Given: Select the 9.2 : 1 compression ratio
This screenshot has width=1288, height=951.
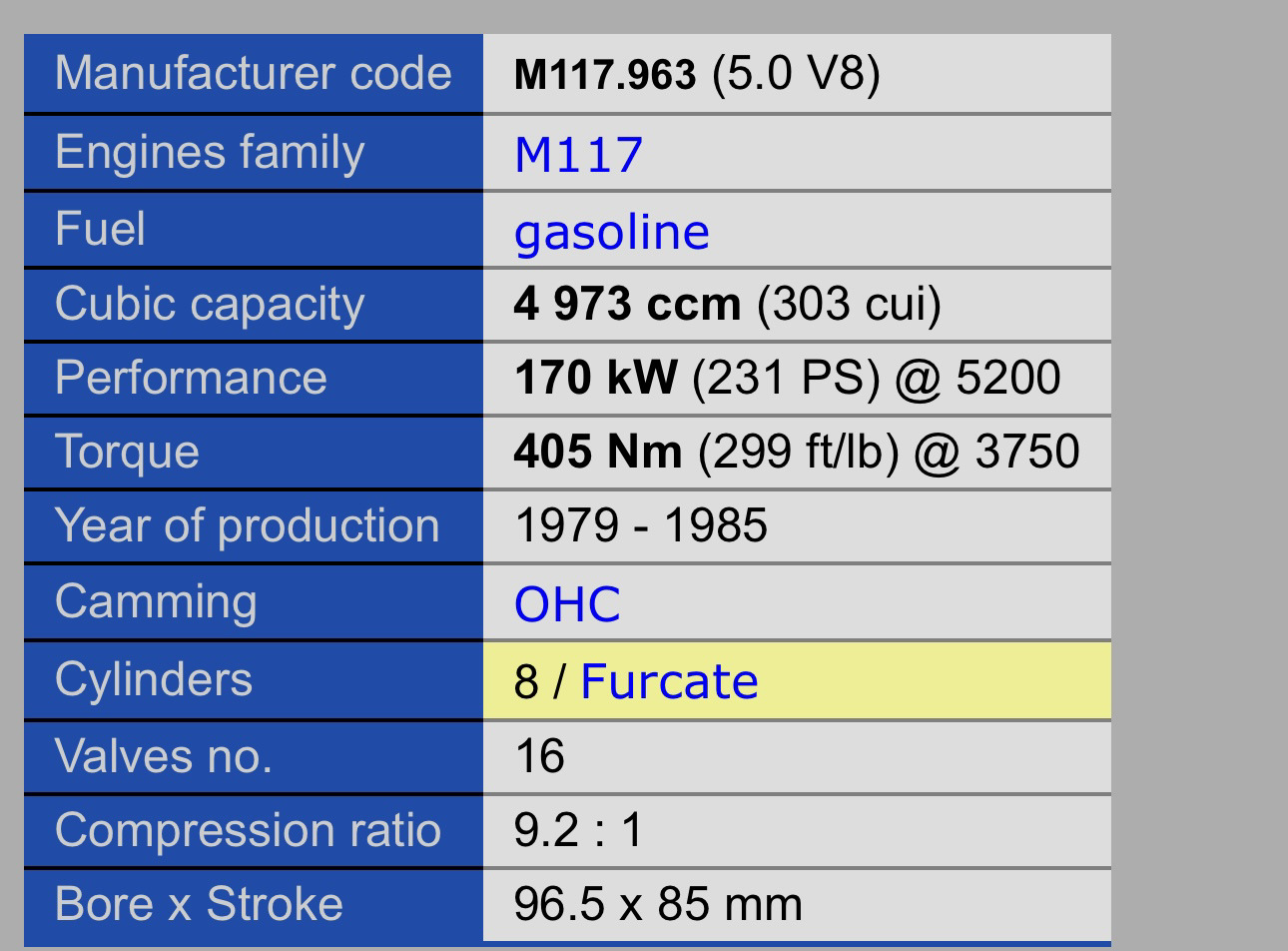Looking at the screenshot, I should click(x=578, y=830).
